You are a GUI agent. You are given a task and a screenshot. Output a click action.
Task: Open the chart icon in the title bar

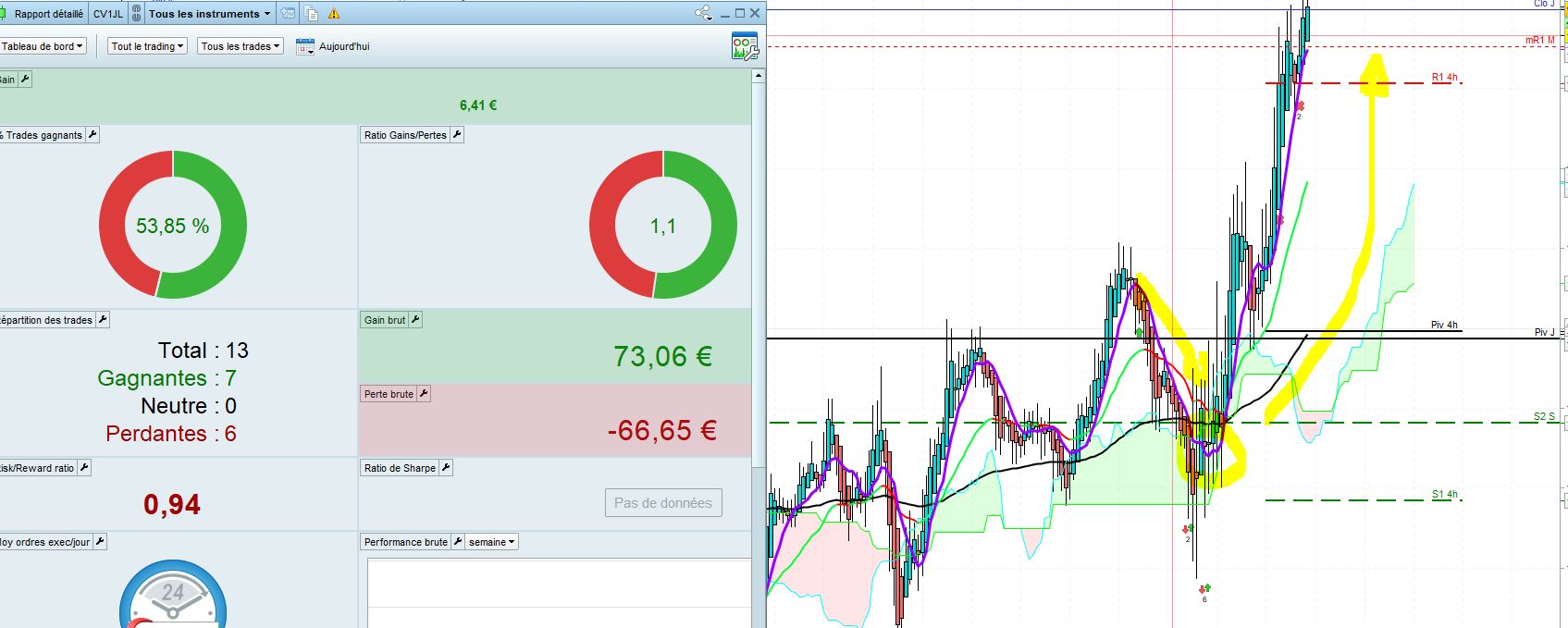[289, 14]
